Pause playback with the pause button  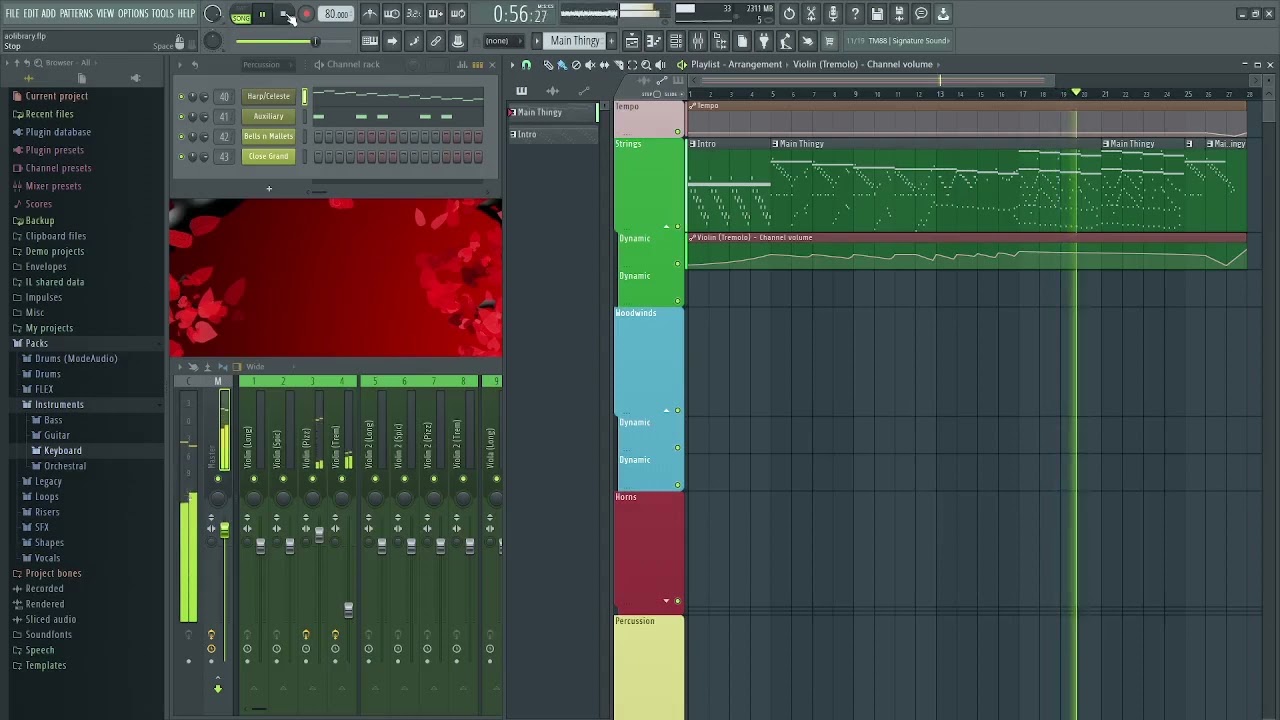coord(263,14)
